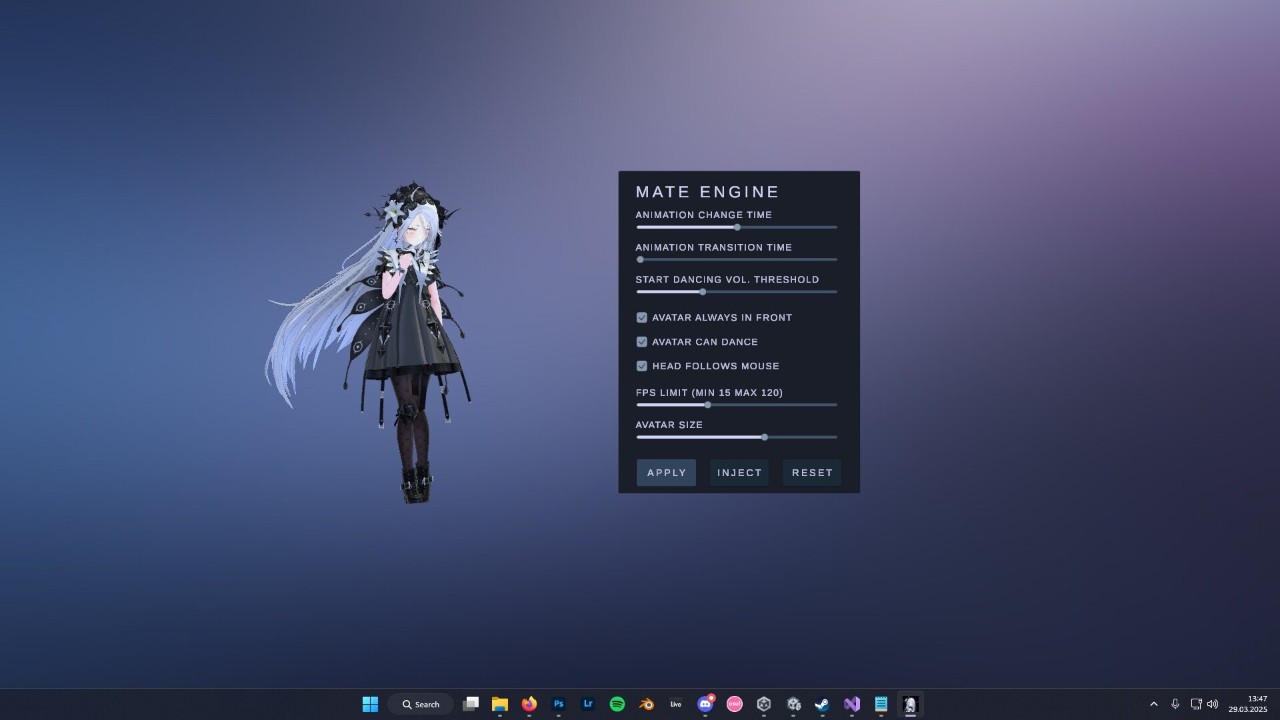Open the Windows Start menu
This screenshot has height=720, width=1280.
coord(370,704)
